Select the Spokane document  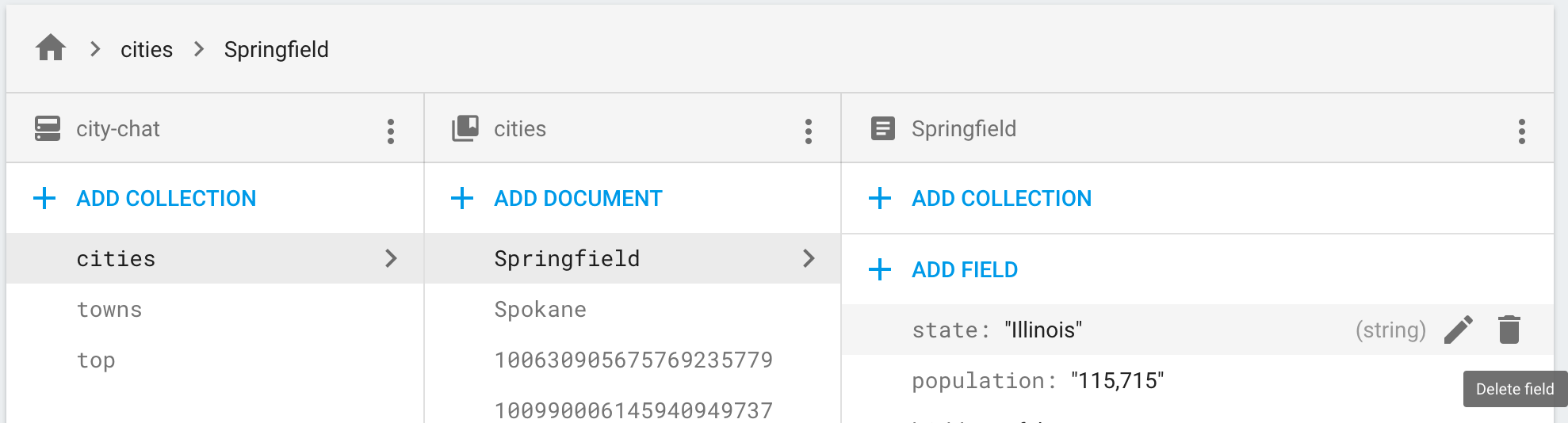[x=540, y=309]
